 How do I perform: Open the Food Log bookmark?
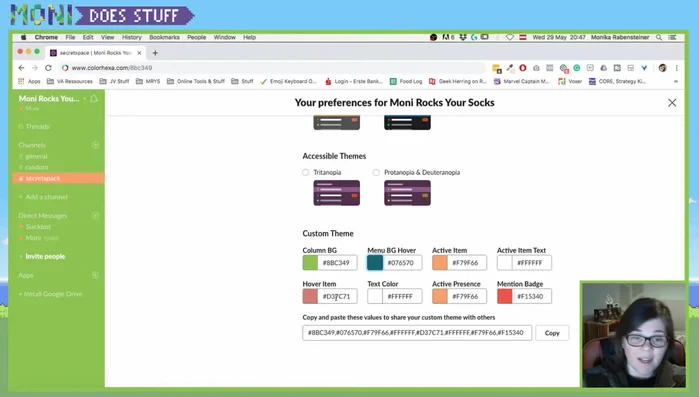406,81
